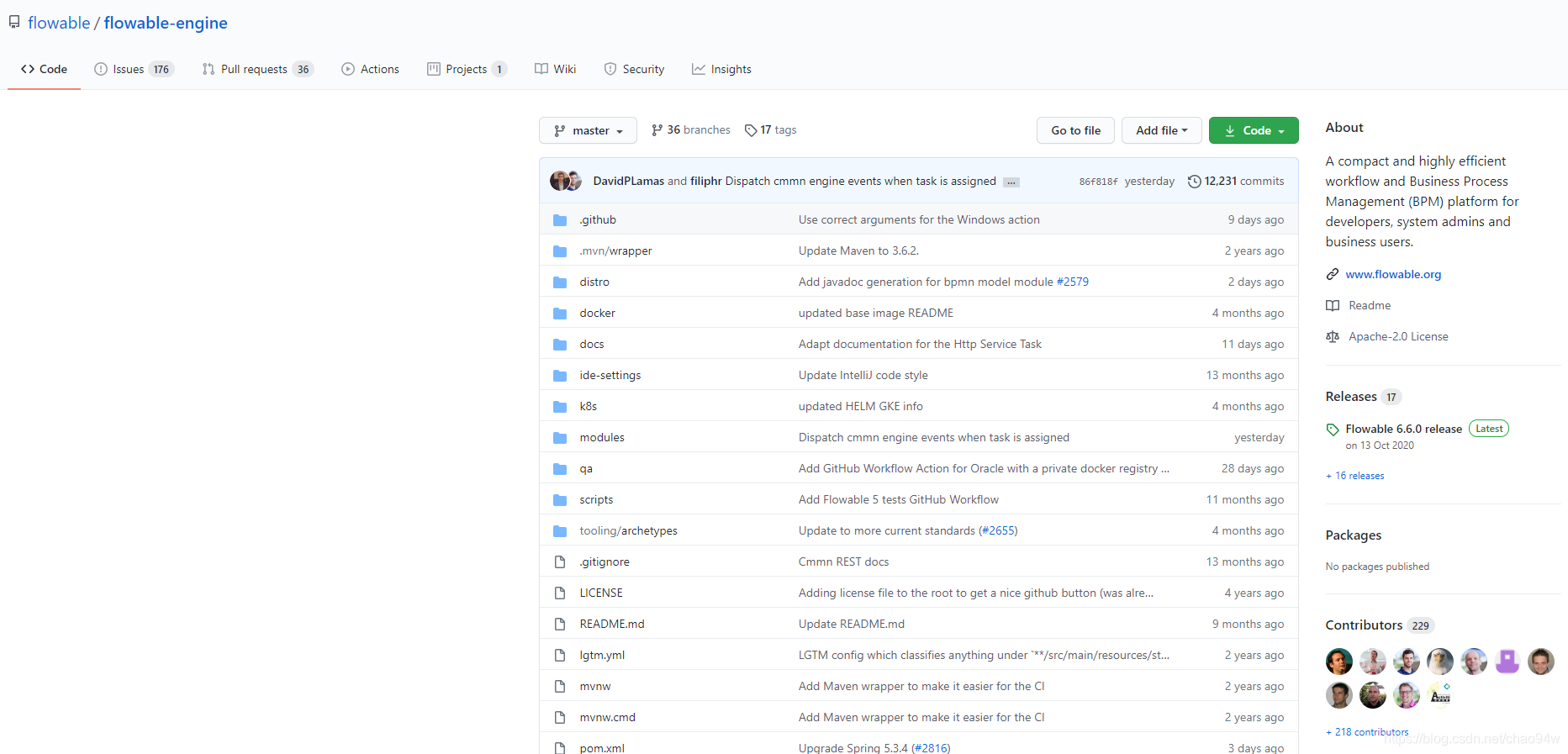Open the Issues tab

[x=134, y=69]
